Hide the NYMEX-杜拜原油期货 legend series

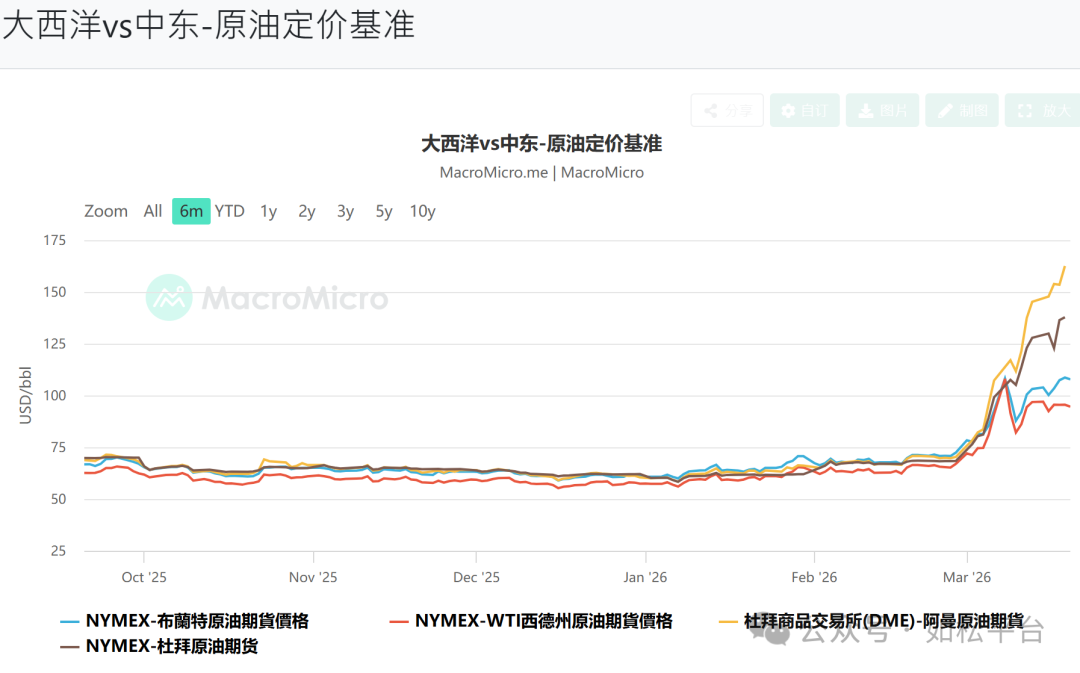coord(159,646)
